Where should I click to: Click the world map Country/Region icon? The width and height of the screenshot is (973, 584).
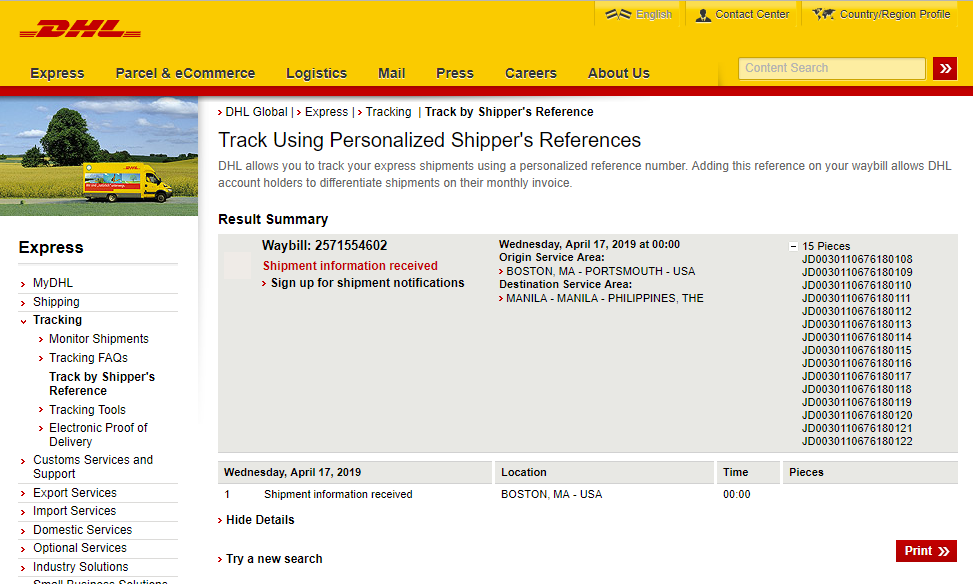click(x=823, y=14)
